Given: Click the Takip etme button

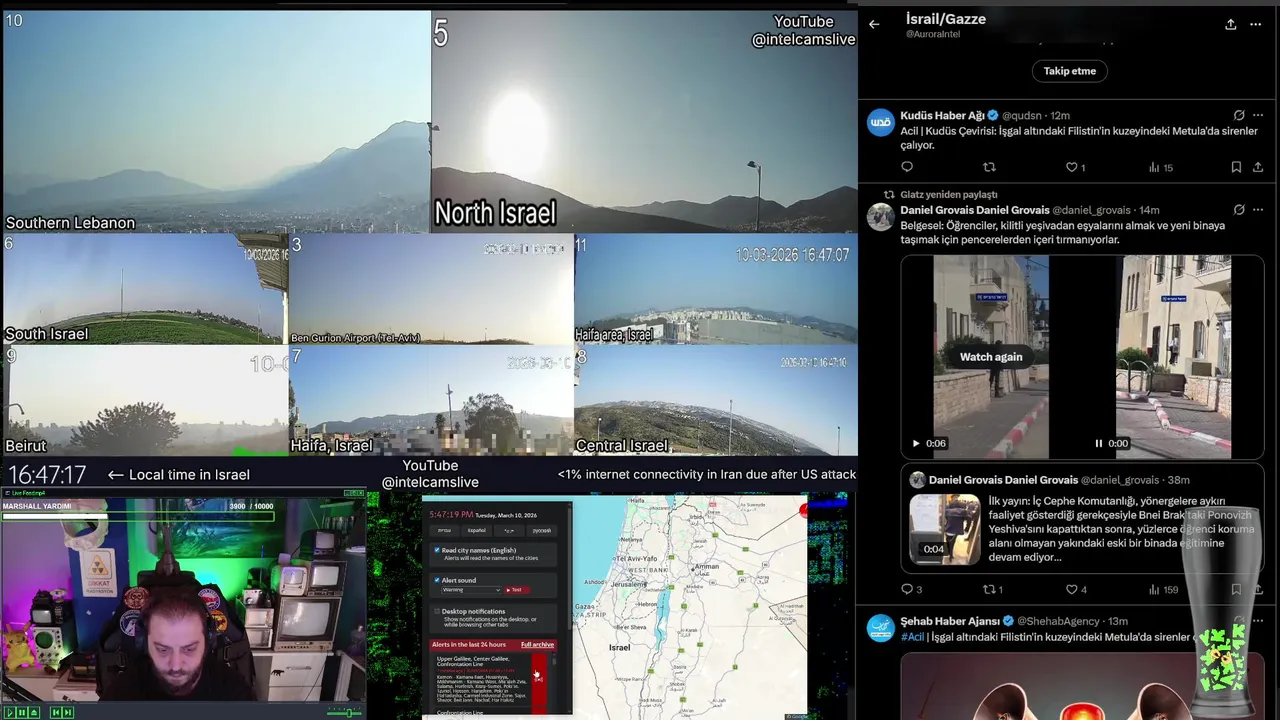Looking at the screenshot, I should pos(1070,71).
